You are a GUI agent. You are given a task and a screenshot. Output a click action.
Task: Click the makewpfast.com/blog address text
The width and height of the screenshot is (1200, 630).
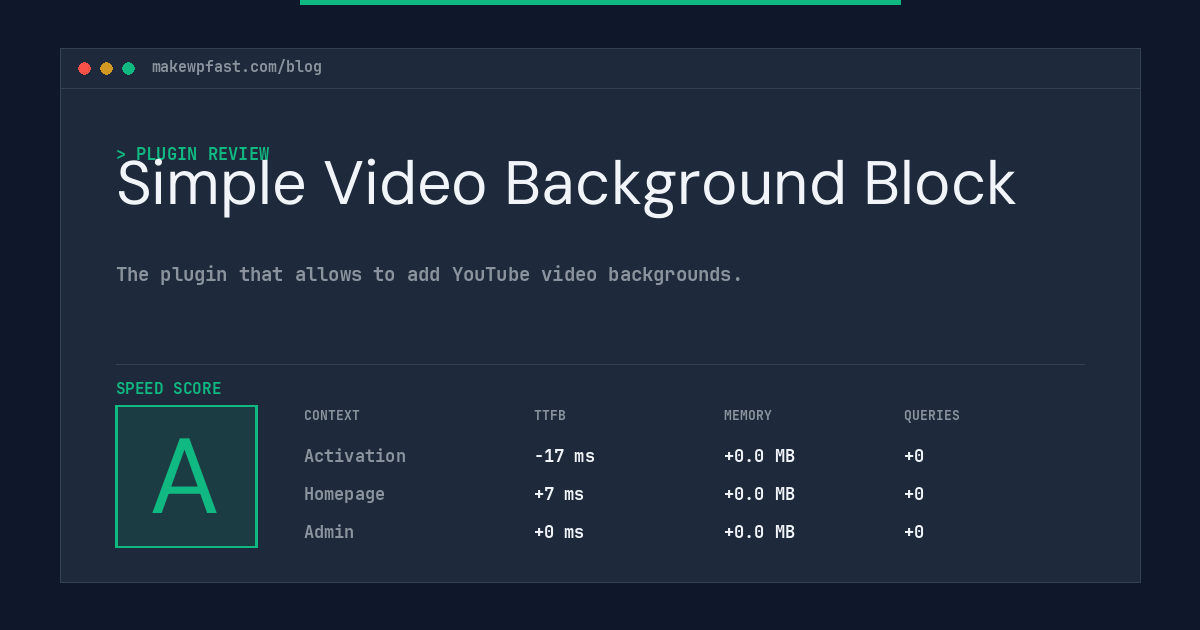coord(237,67)
